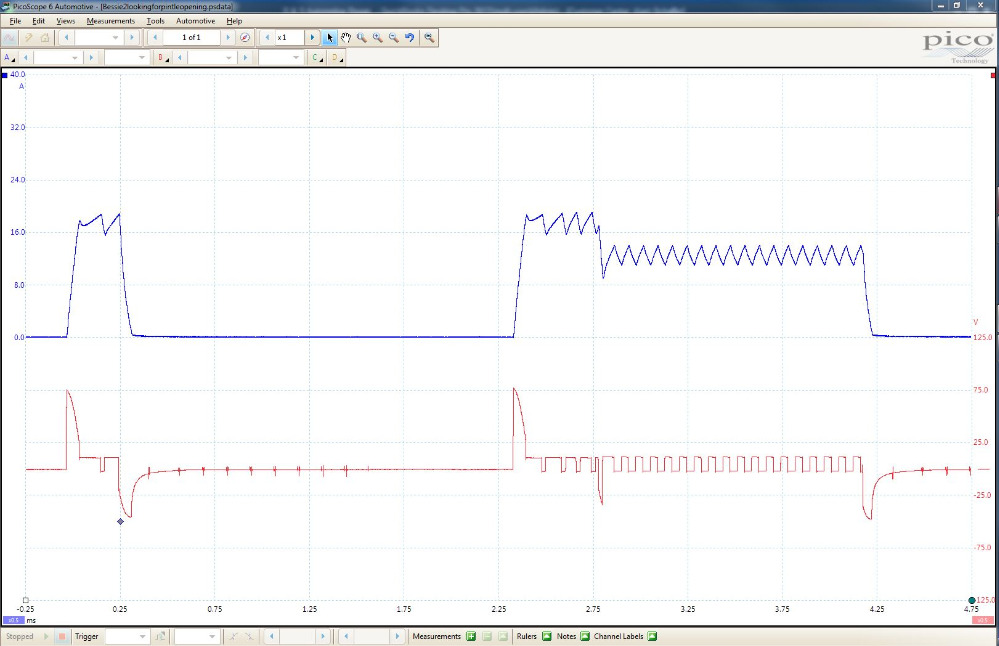Increase the pre-trigger percentage
999x646 pixels.
click(398, 636)
